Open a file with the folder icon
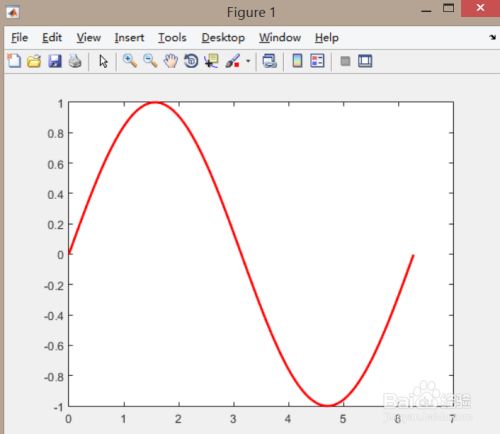The image size is (500, 434). coord(34,61)
